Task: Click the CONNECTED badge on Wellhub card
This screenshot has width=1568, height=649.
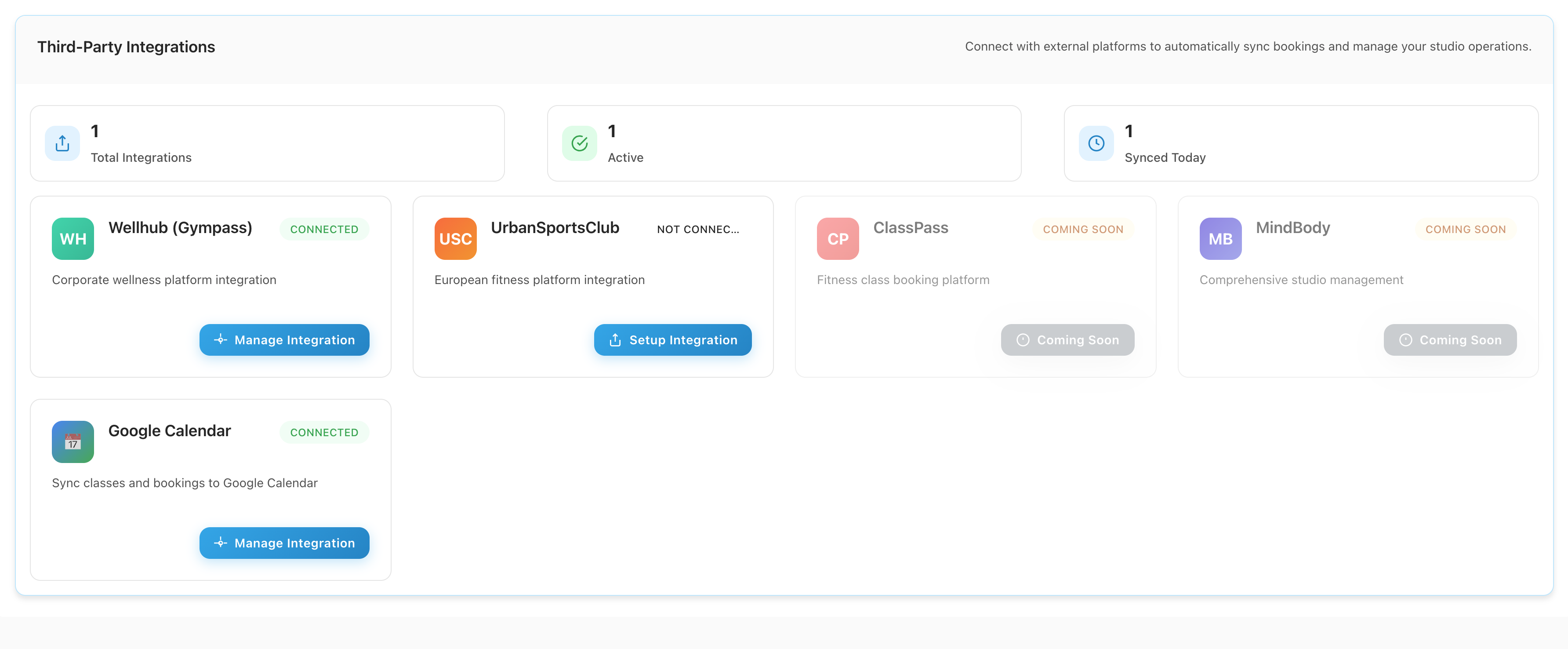Action: (324, 229)
